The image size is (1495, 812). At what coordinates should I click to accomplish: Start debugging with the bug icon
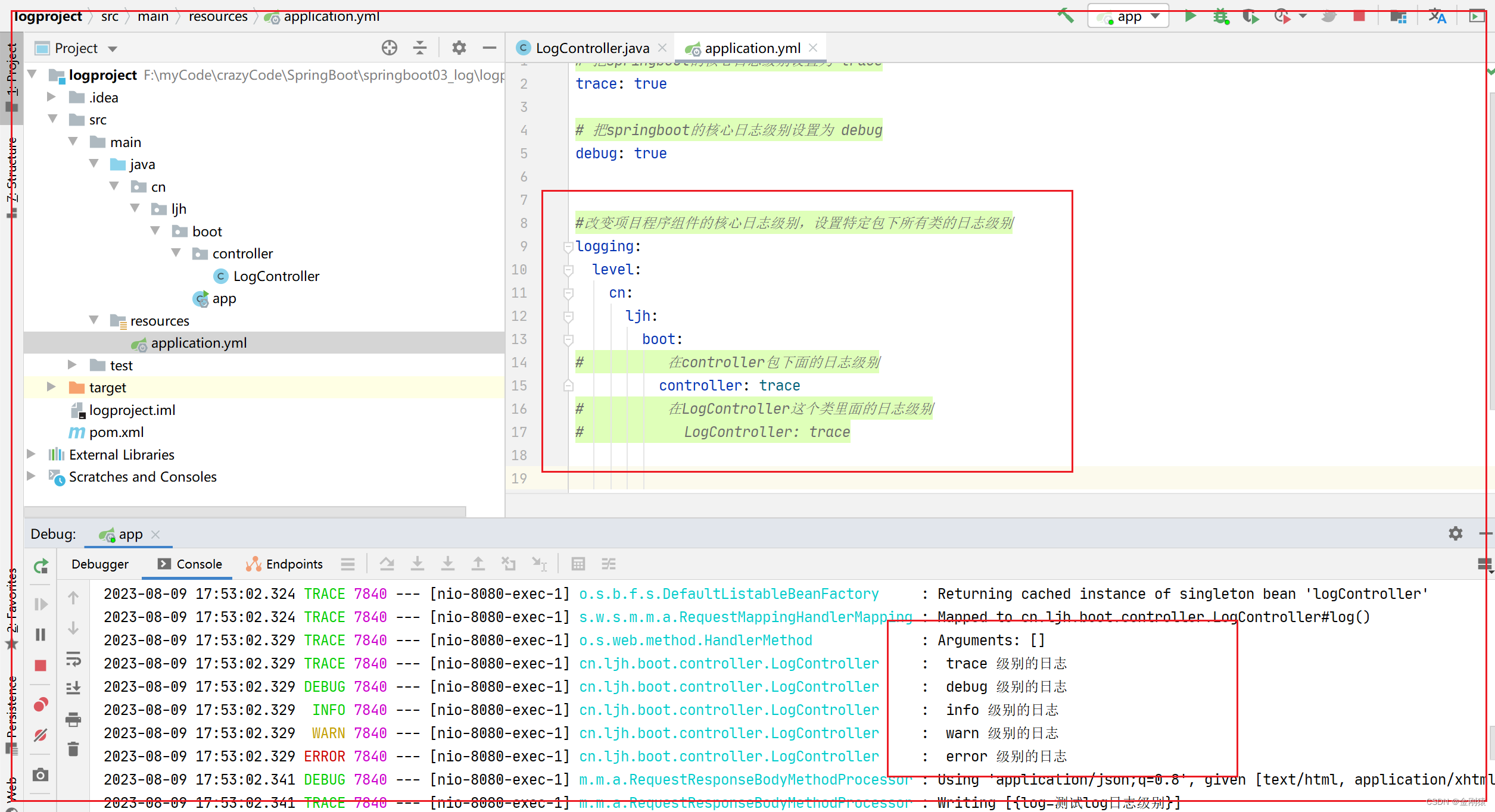point(1220,16)
